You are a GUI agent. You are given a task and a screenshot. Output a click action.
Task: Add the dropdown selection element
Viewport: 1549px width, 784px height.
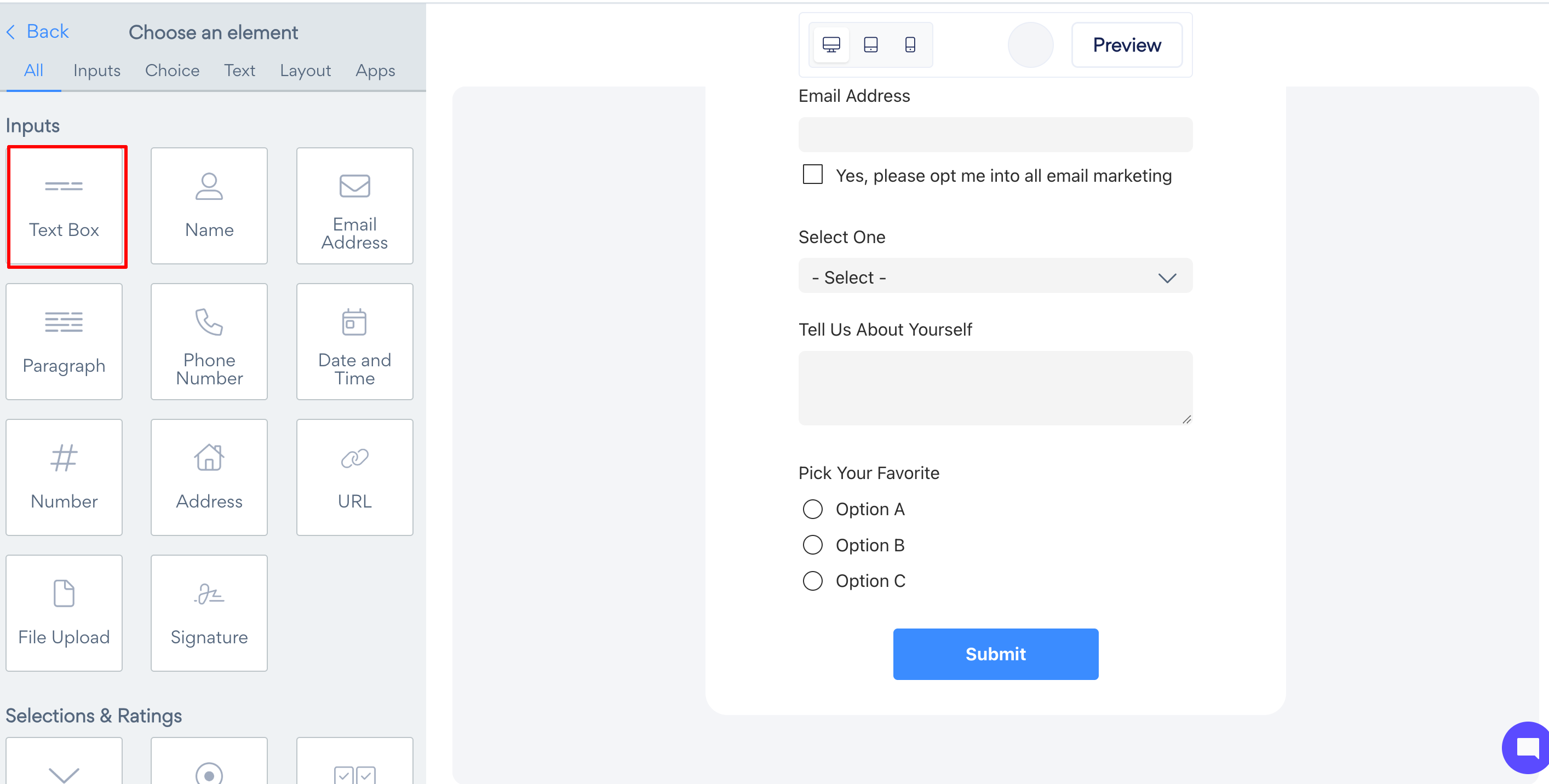pos(64,761)
